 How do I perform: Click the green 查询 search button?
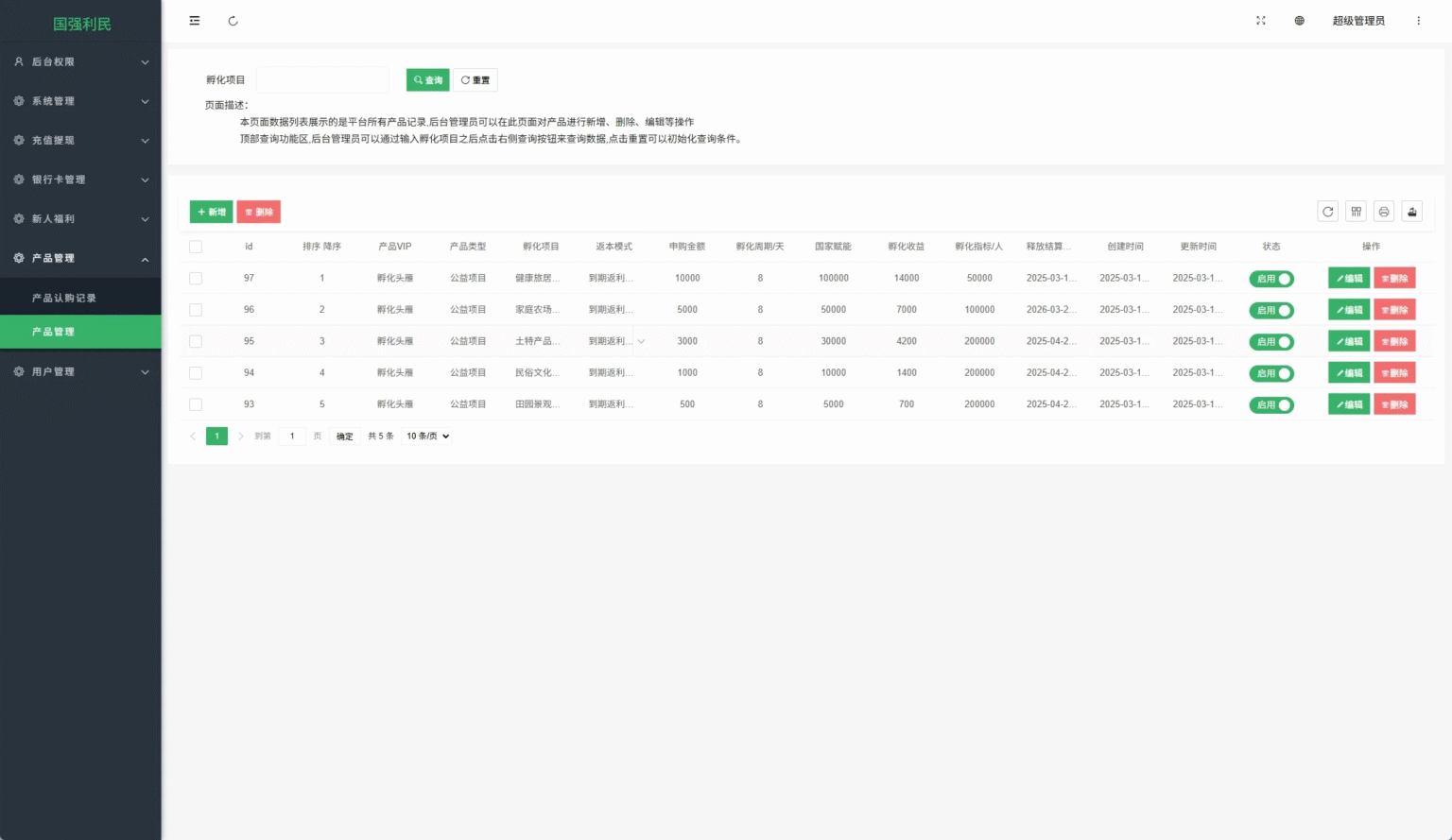pos(427,80)
